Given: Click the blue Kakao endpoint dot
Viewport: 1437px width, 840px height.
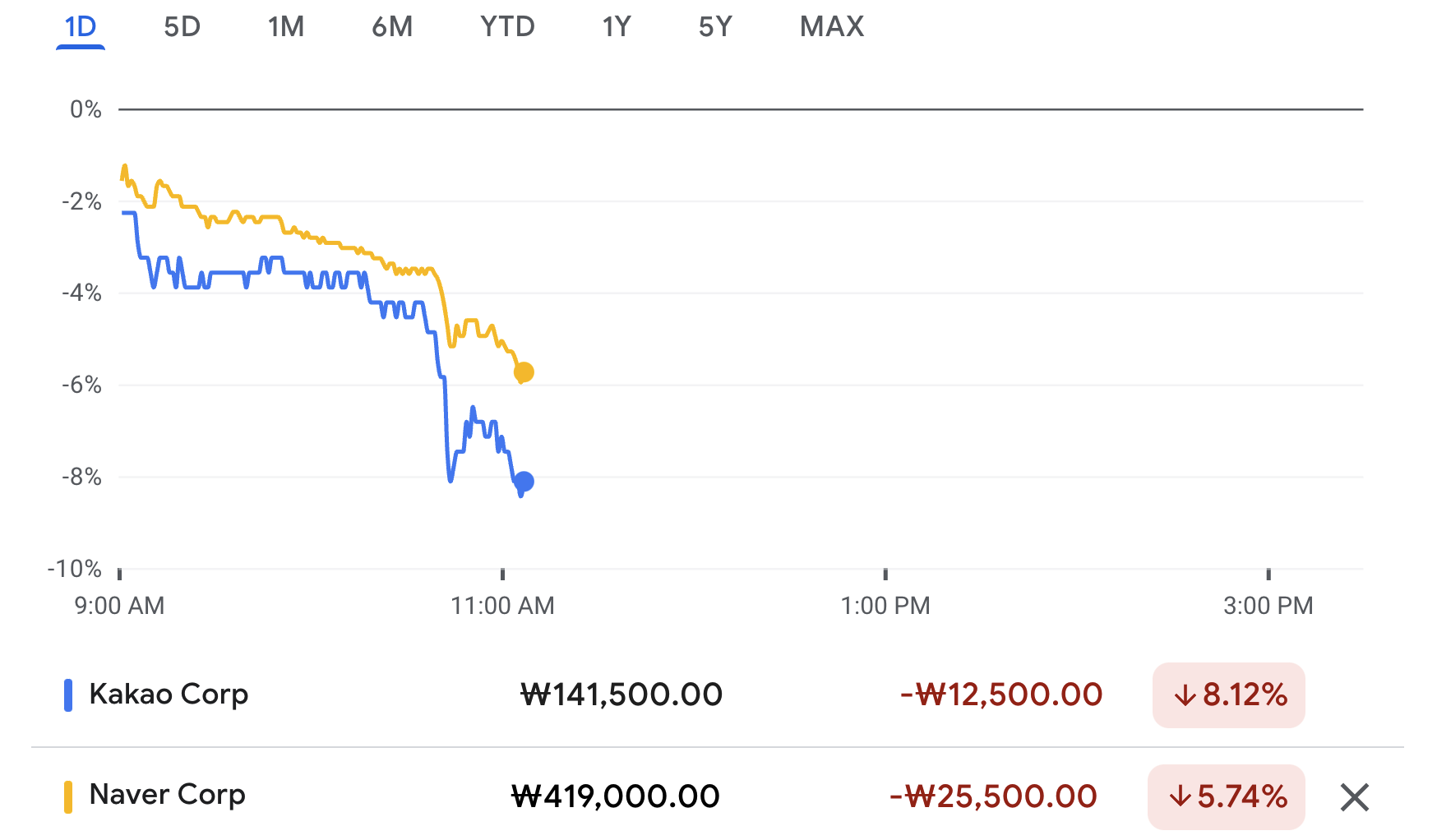Looking at the screenshot, I should click(524, 482).
